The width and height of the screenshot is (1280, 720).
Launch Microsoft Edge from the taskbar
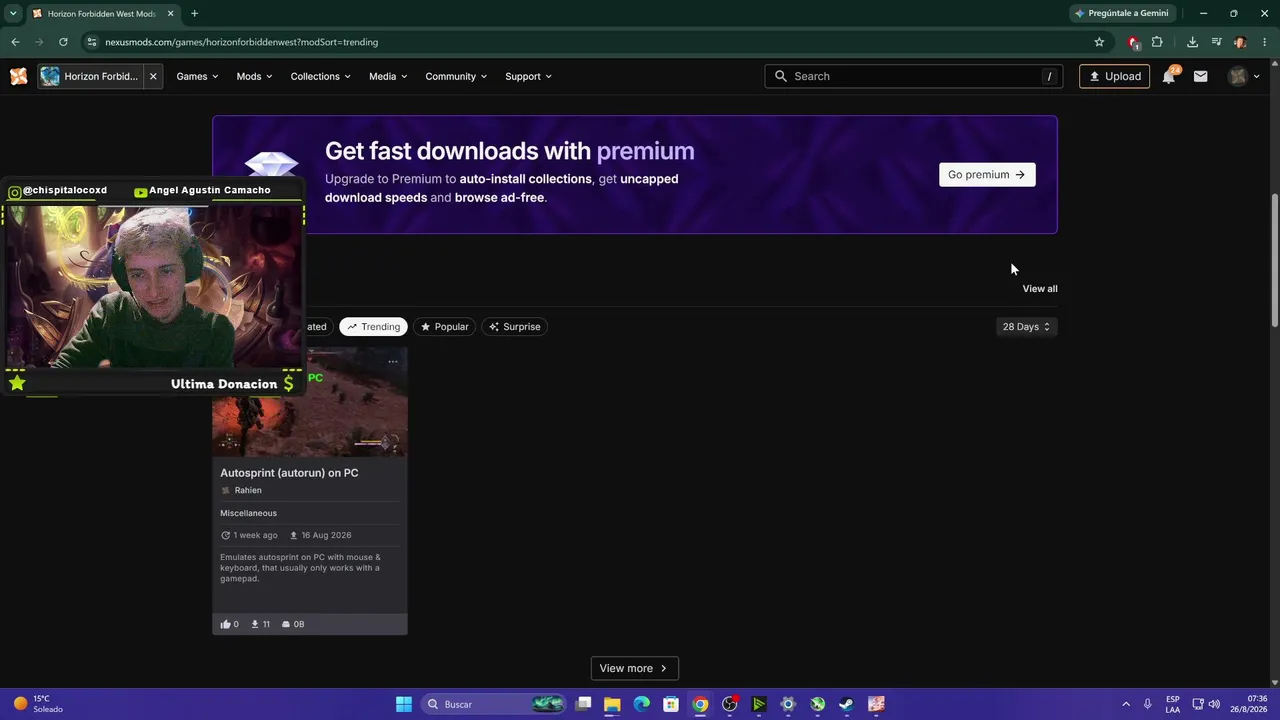[642, 704]
